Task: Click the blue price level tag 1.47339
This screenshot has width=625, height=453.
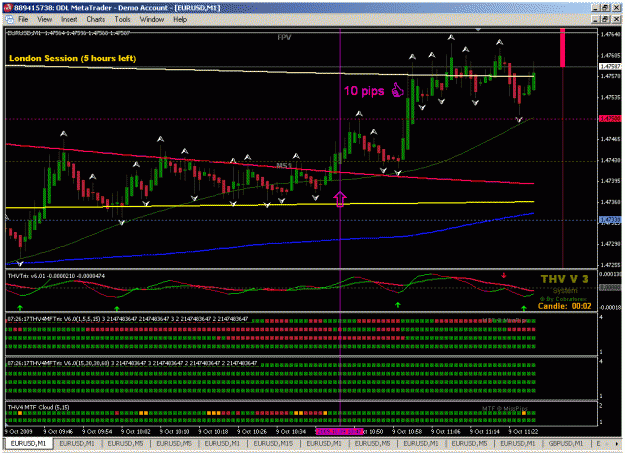Action: tap(610, 220)
